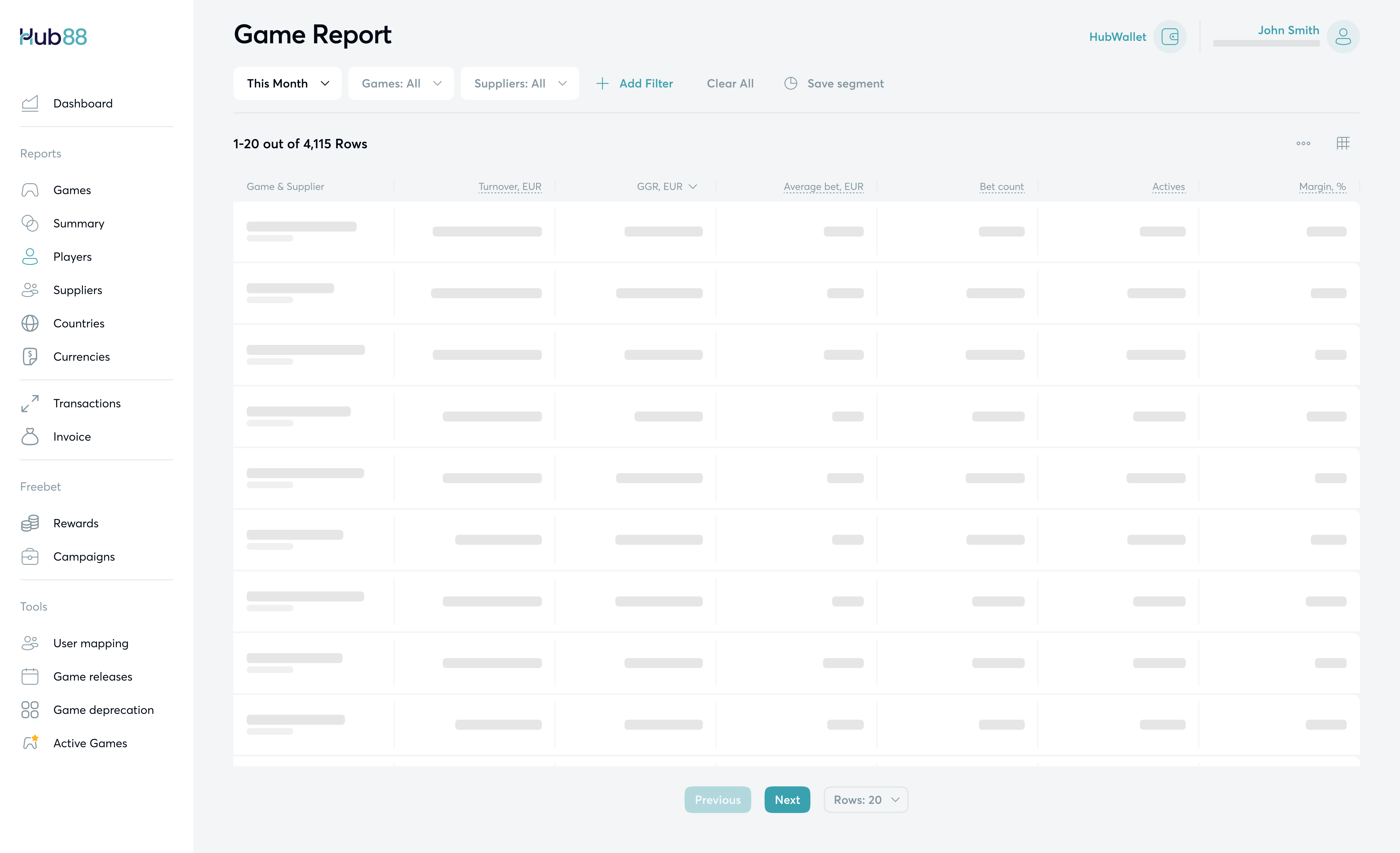Open the Suppliers: All filter dropdown

(519, 84)
